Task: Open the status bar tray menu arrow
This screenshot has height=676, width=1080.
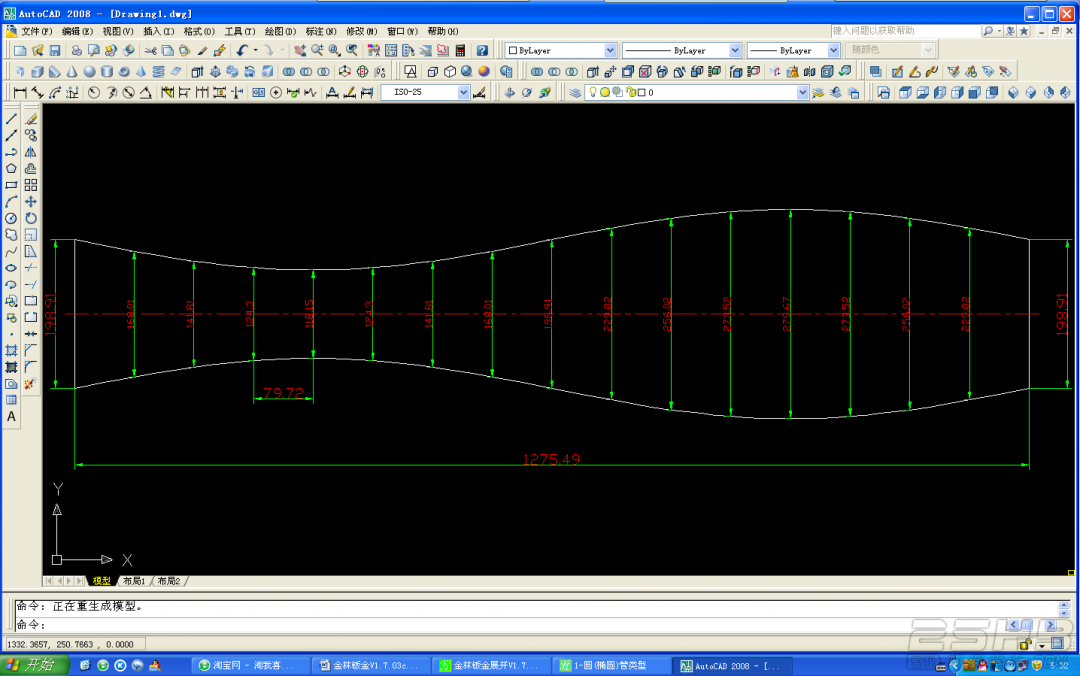Action: (1042, 645)
